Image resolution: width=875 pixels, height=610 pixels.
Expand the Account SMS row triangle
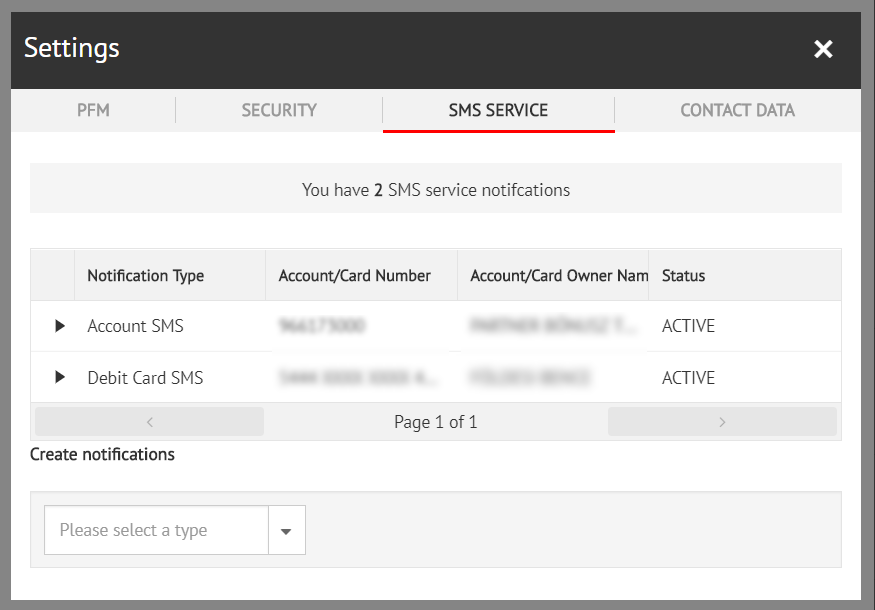coord(60,326)
